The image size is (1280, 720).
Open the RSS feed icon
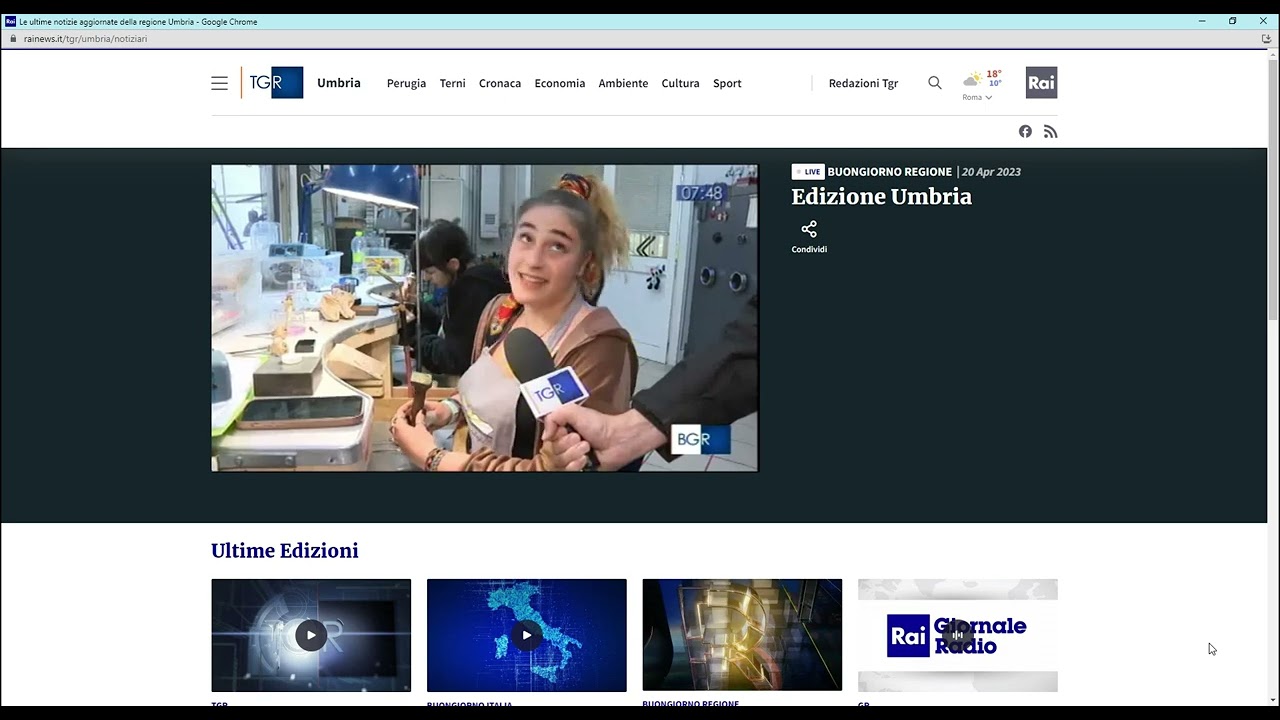(x=1050, y=131)
